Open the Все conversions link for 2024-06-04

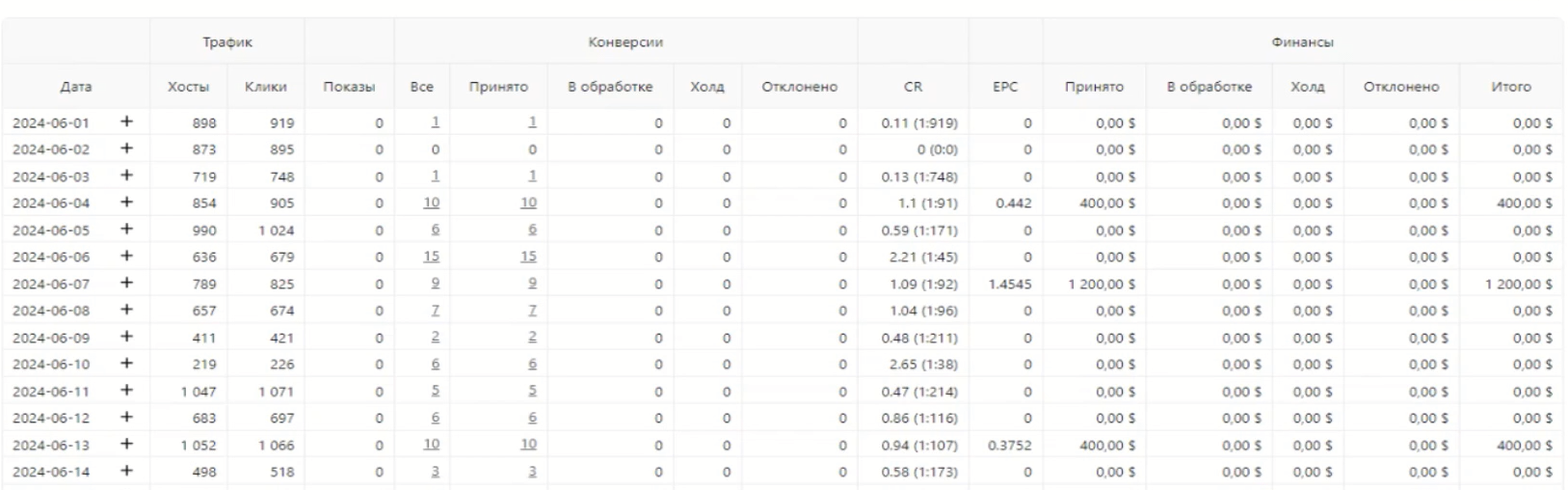click(431, 203)
